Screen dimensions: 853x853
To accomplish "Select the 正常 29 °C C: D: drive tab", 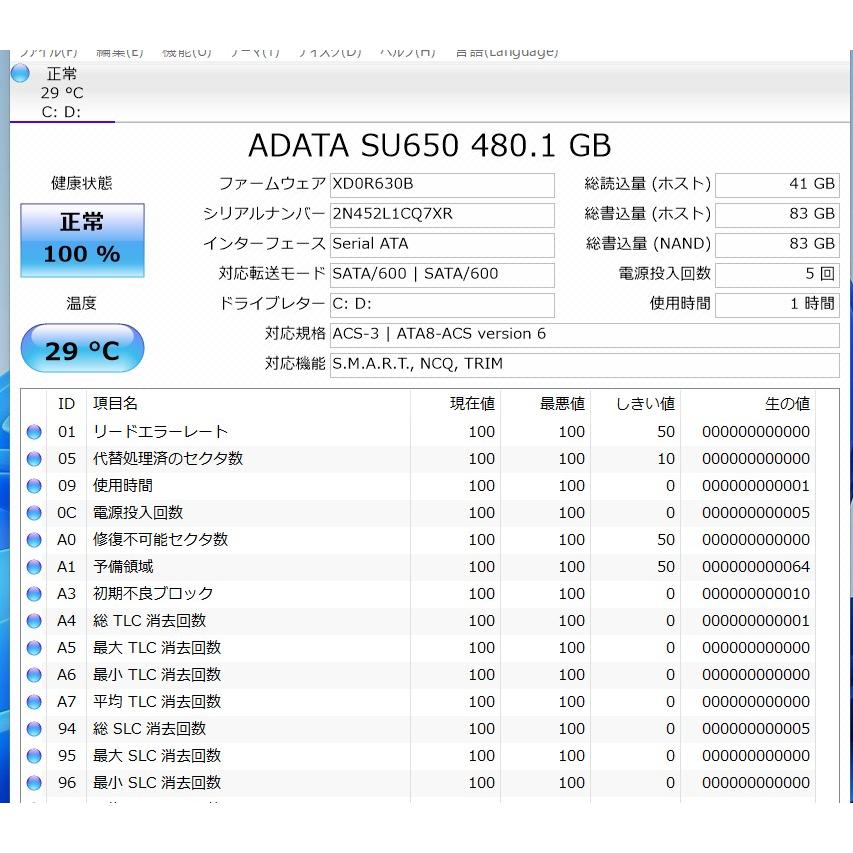I will [x=62, y=92].
